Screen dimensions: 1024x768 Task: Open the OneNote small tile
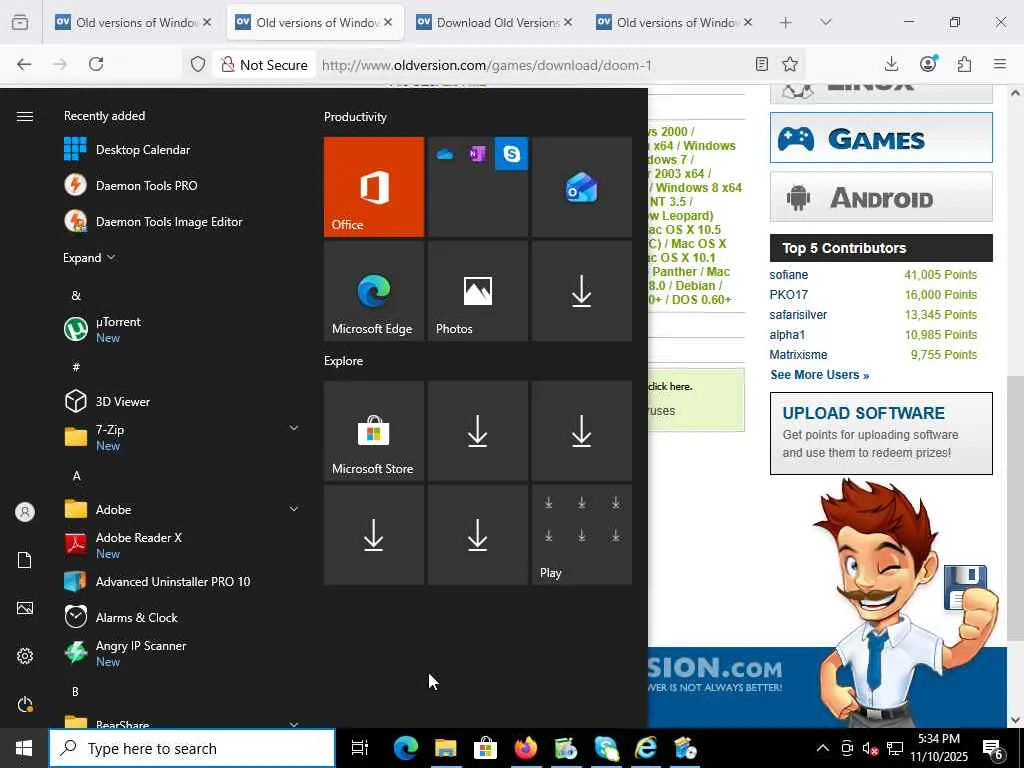478,154
